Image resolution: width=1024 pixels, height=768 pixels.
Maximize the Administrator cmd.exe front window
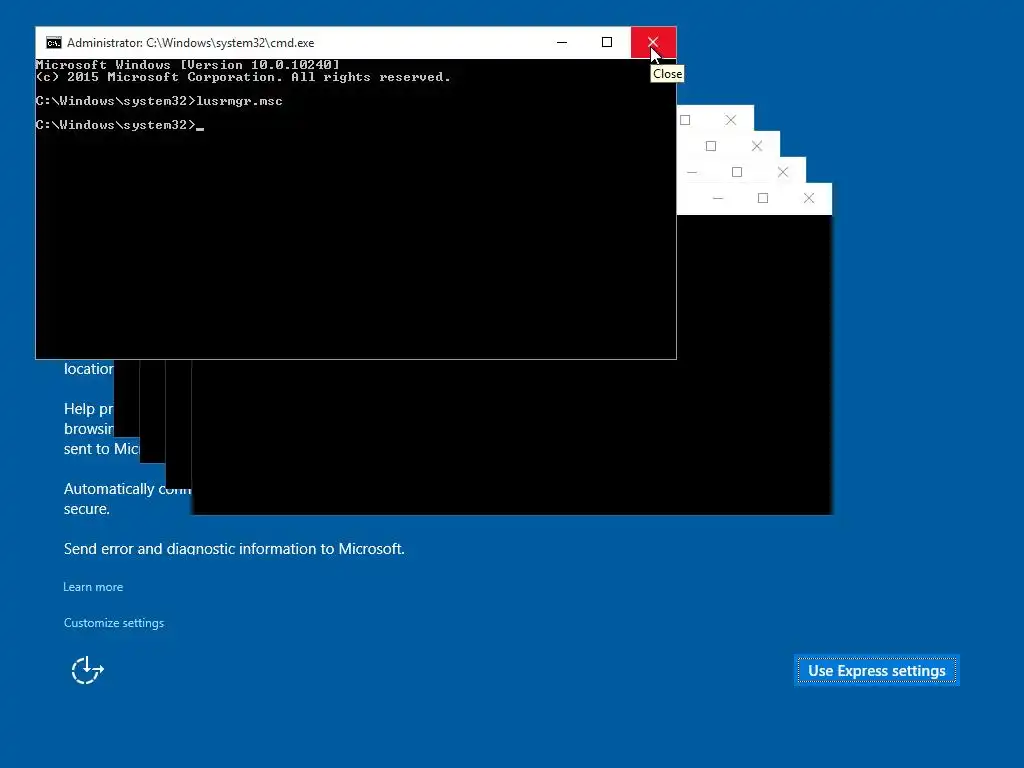coord(607,42)
